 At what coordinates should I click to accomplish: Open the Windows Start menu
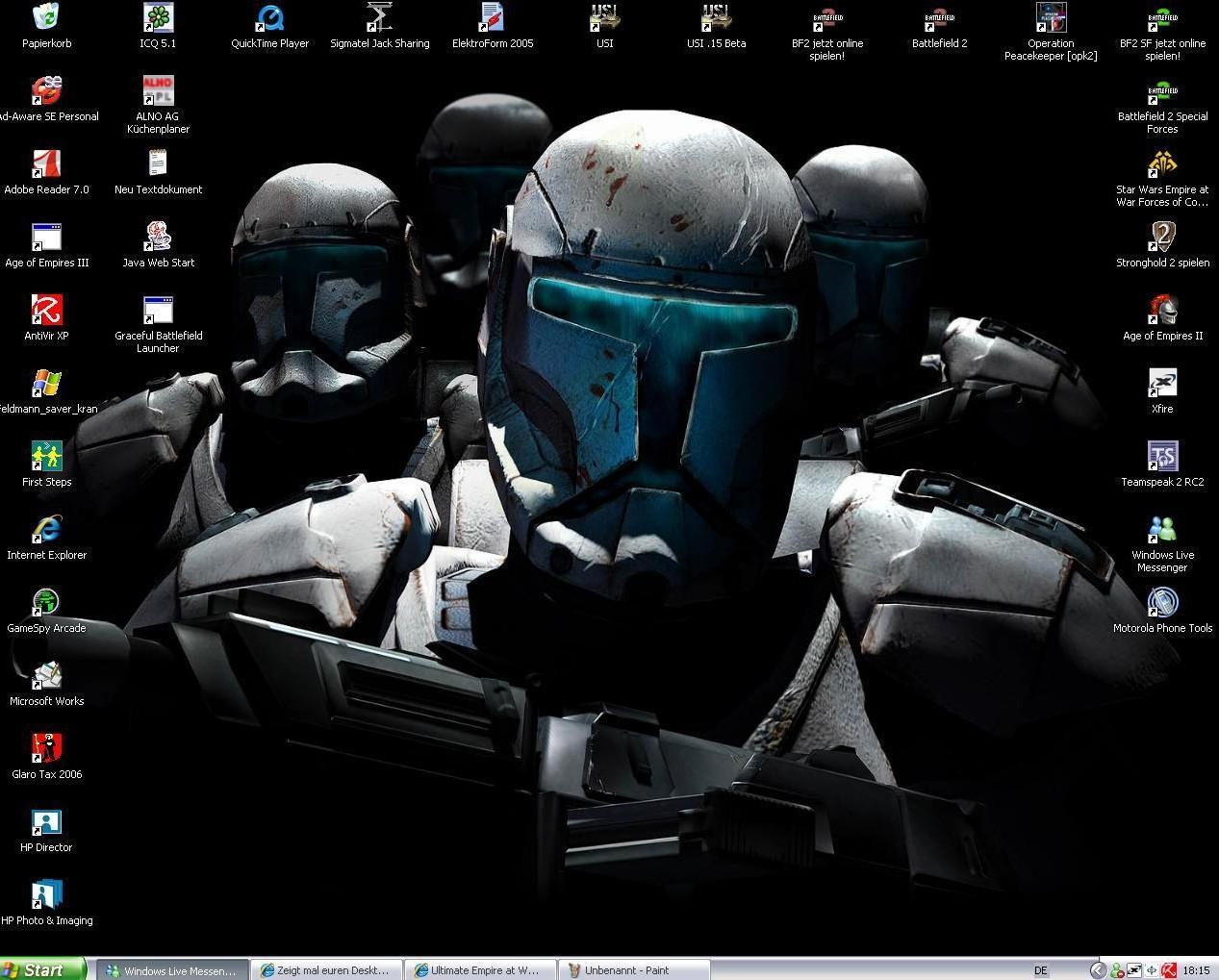pyautogui.click(x=43, y=969)
